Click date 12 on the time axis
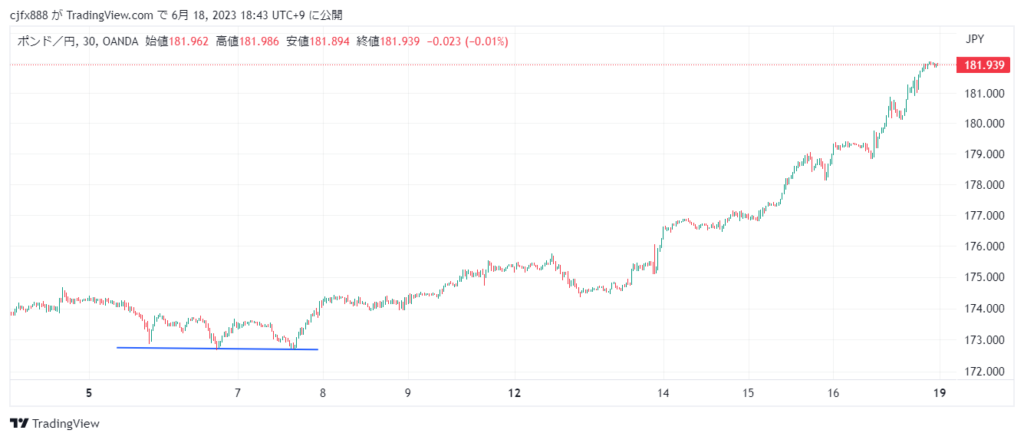This screenshot has height=440, width=1024. (514, 393)
